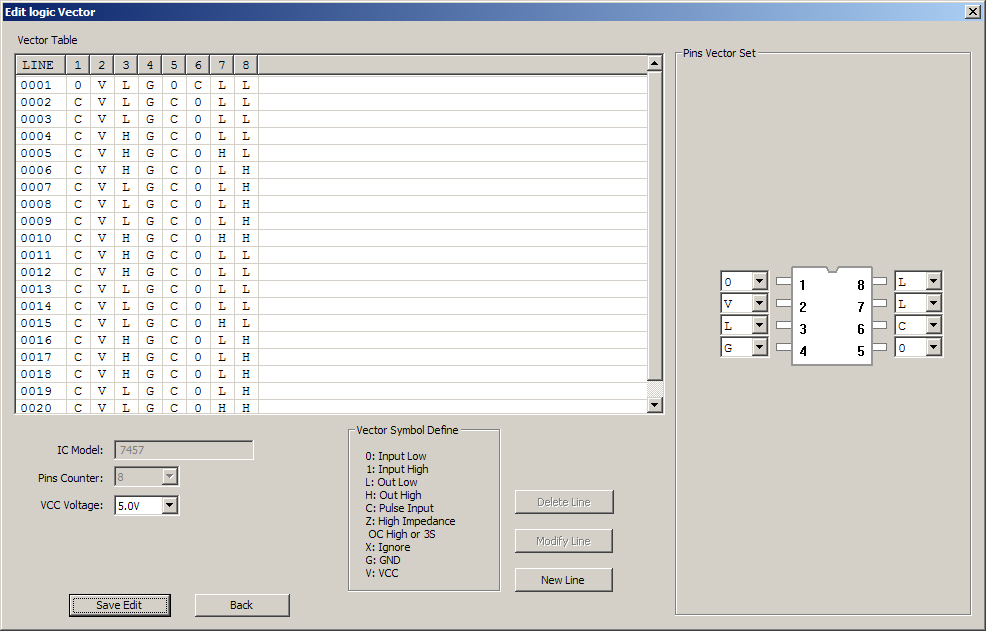The height and width of the screenshot is (631, 986).
Task: Click the Save Edit button
Action: click(119, 605)
